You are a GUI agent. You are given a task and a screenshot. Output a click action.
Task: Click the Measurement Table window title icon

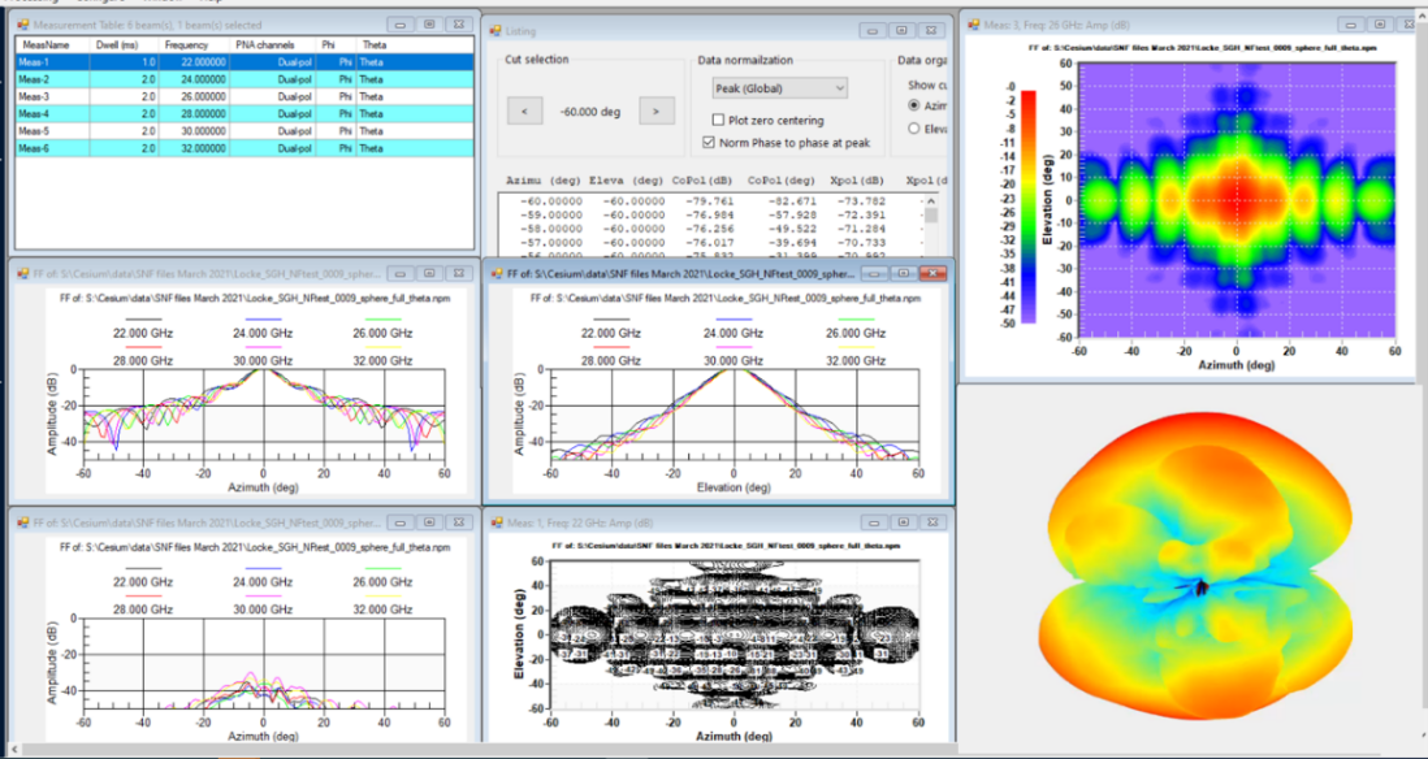click(22, 24)
